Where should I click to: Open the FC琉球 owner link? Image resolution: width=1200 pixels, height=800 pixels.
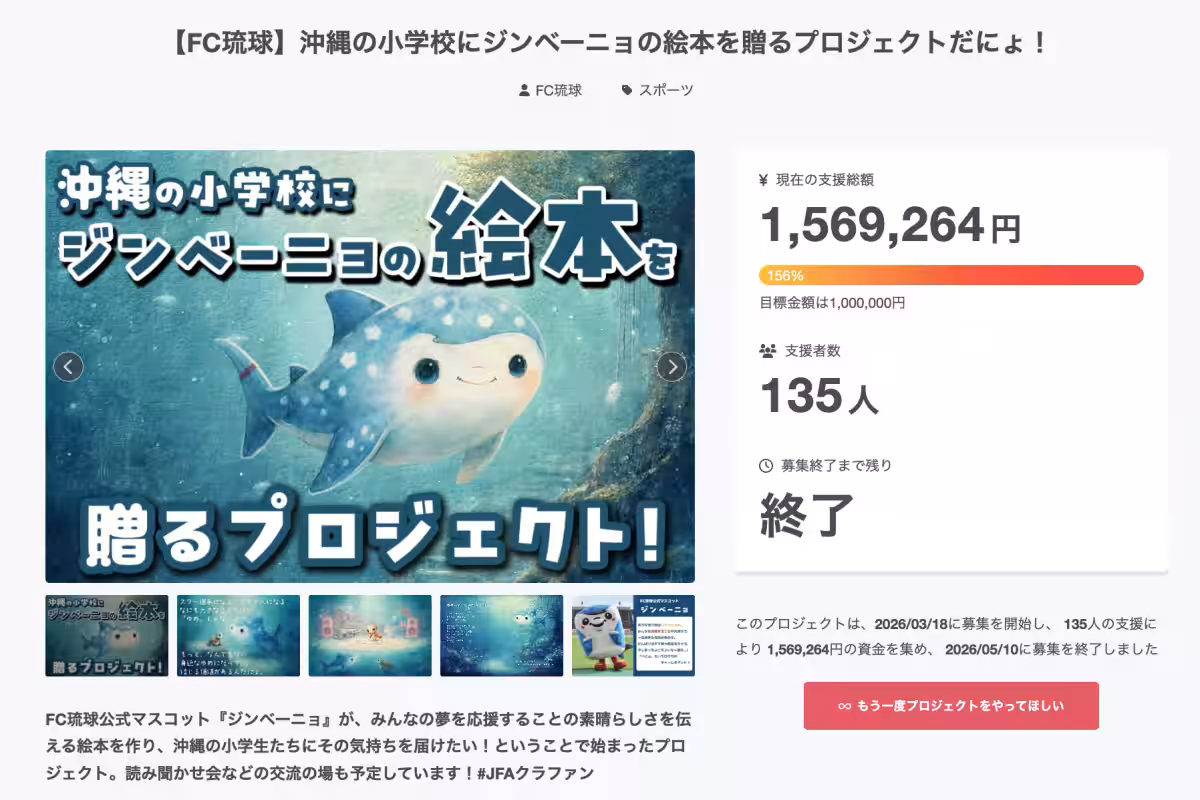coord(558,90)
